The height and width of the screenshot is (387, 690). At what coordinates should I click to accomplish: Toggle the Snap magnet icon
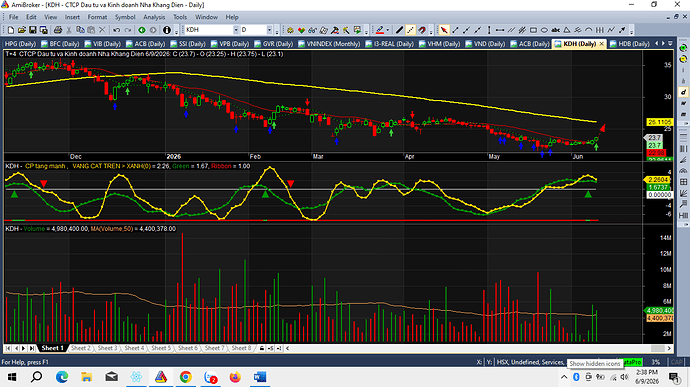point(422,30)
